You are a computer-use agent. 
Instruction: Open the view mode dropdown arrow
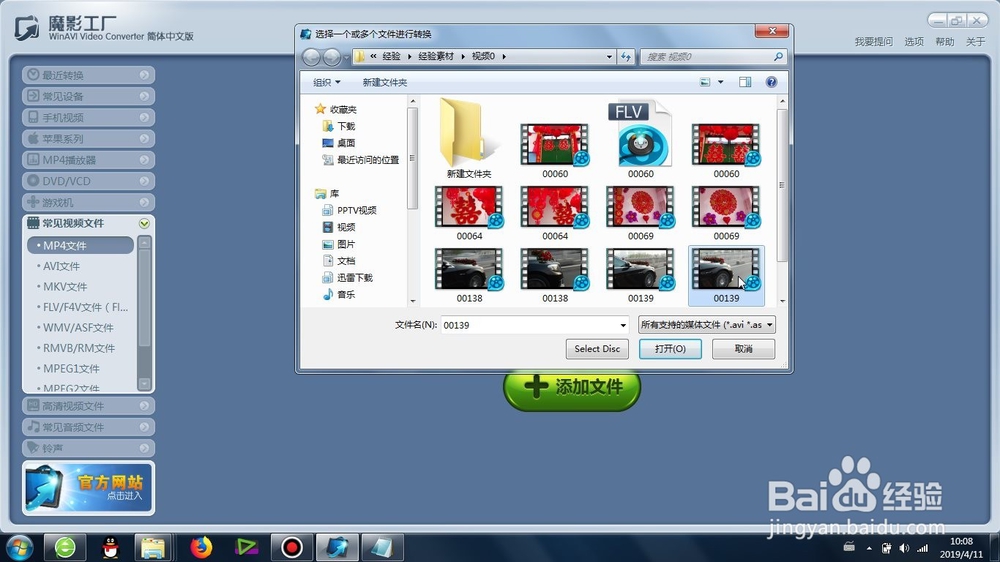[721, 82]
